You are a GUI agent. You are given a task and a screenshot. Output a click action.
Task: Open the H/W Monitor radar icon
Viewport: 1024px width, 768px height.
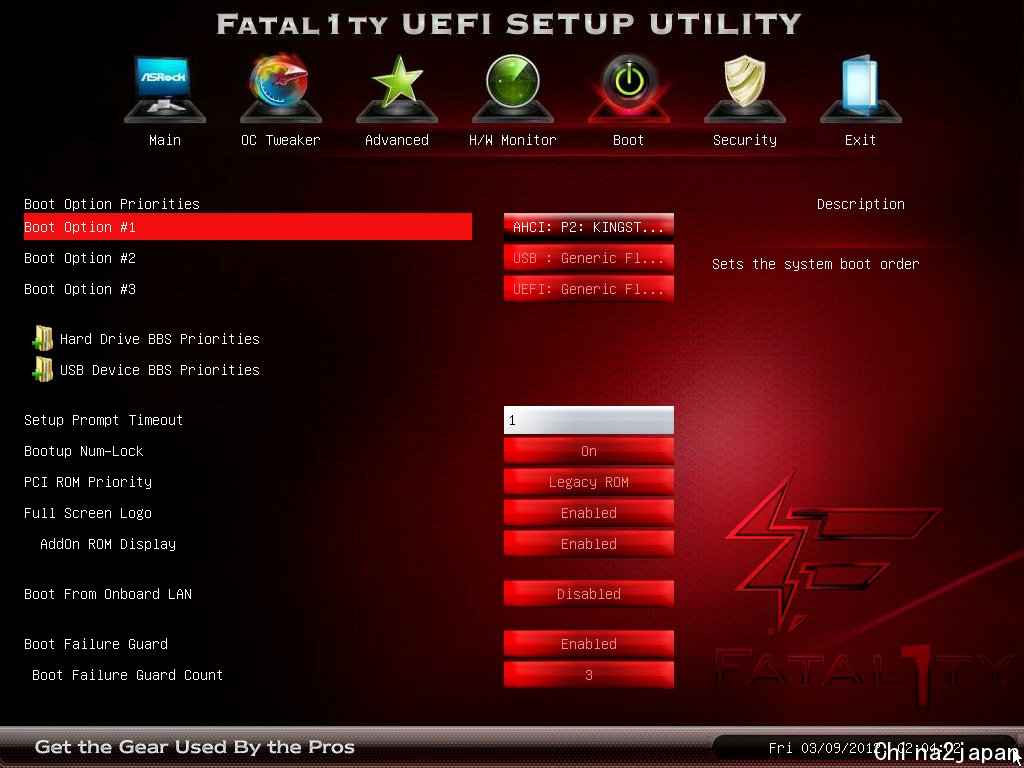tap(513, 88)
